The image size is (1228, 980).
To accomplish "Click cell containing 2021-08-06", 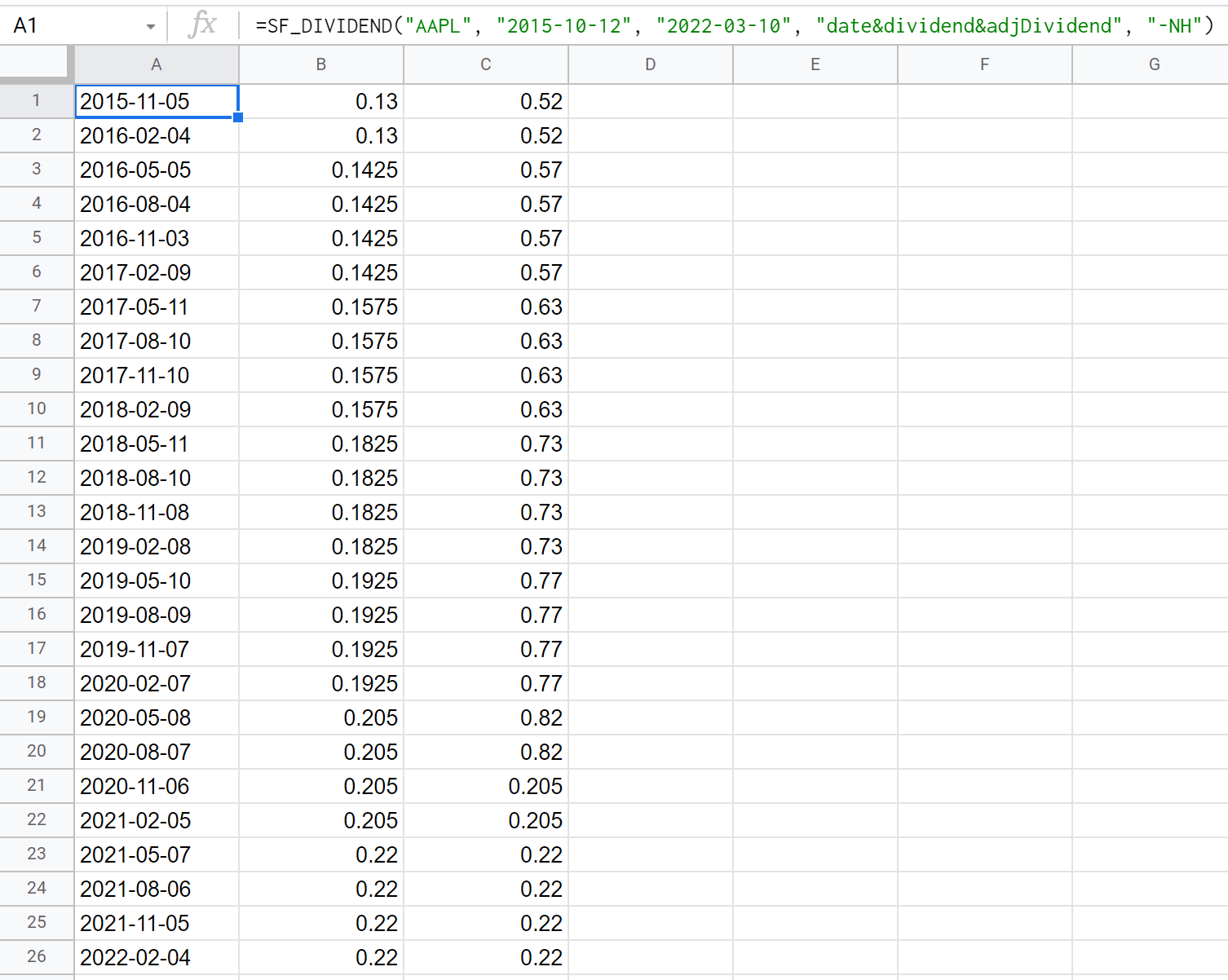I will 157,889.
